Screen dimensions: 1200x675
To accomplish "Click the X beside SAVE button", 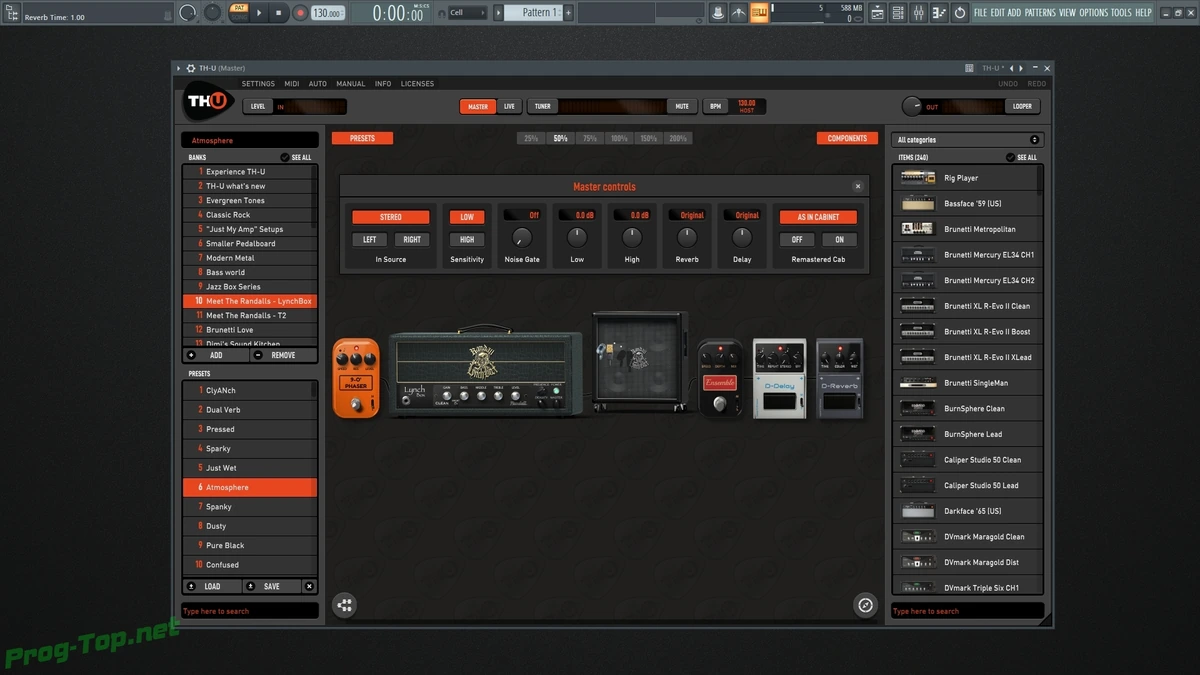I will point(309,587).
